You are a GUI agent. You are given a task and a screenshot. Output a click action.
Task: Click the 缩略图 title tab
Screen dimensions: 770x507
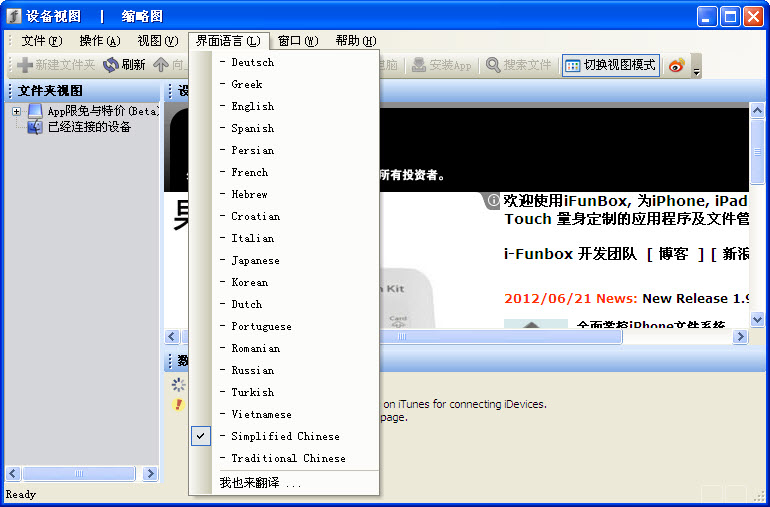(x=142, y=16)
